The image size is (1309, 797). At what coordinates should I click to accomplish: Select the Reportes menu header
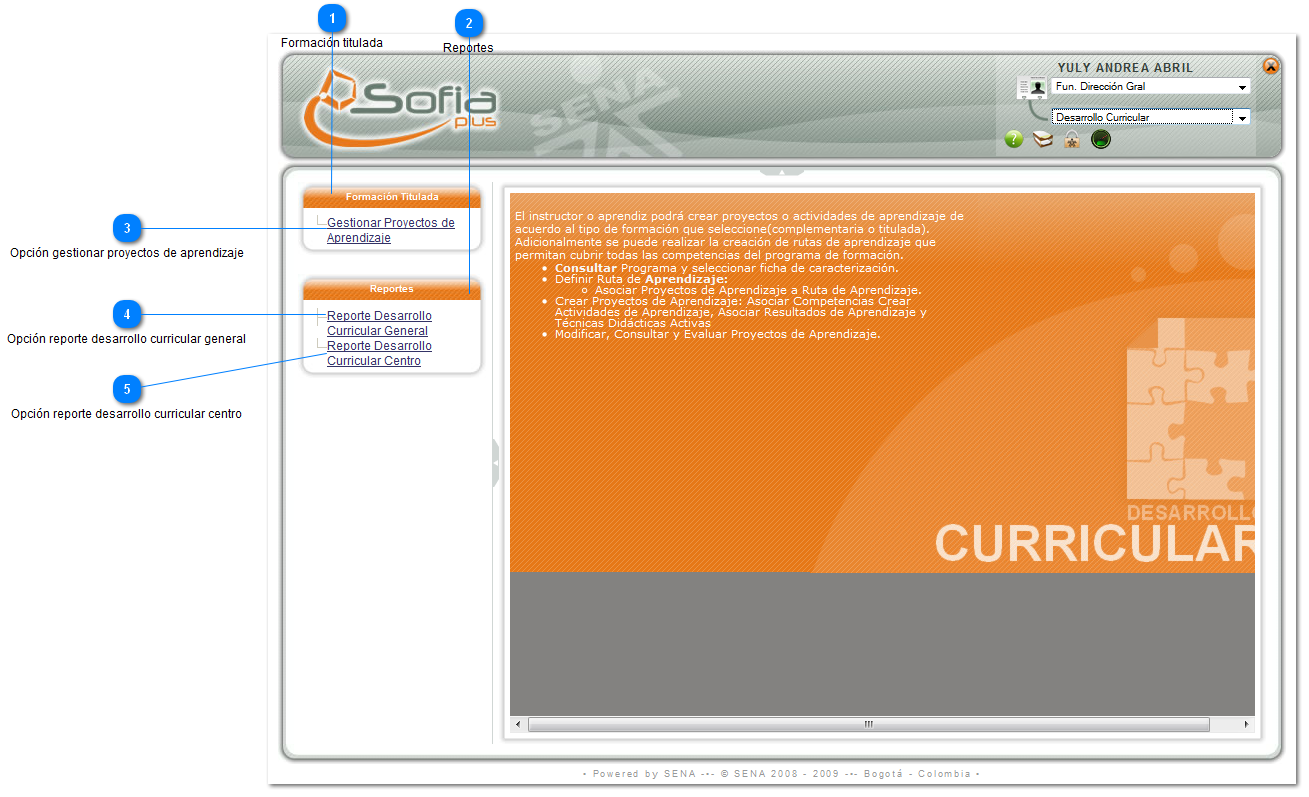click(x=392, y=289)
